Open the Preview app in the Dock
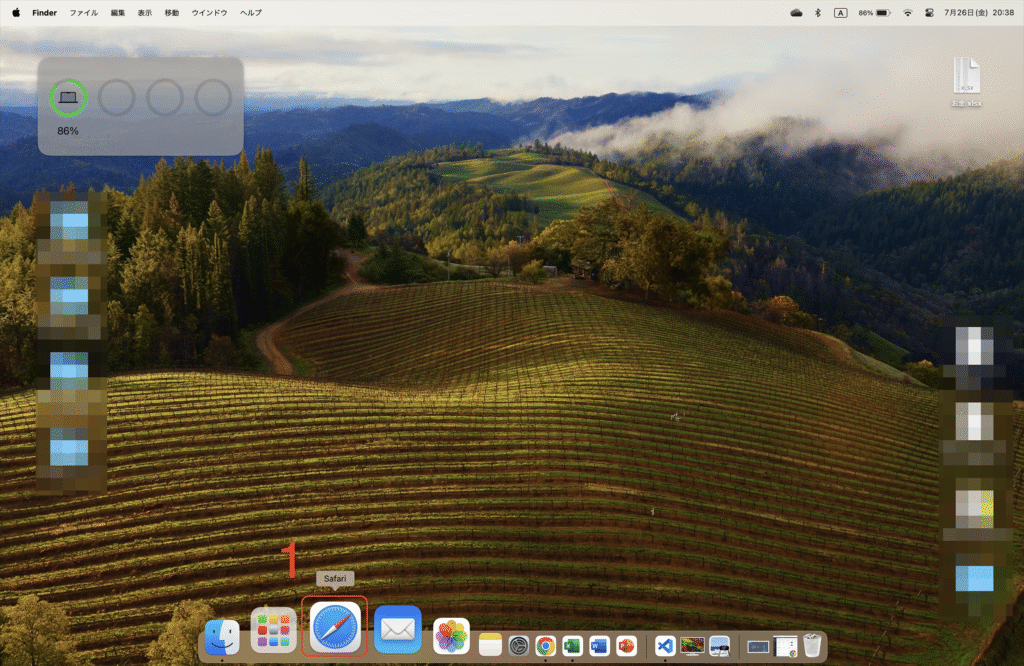The height and width of the screenshot is (666, 1024). [720, 646]
